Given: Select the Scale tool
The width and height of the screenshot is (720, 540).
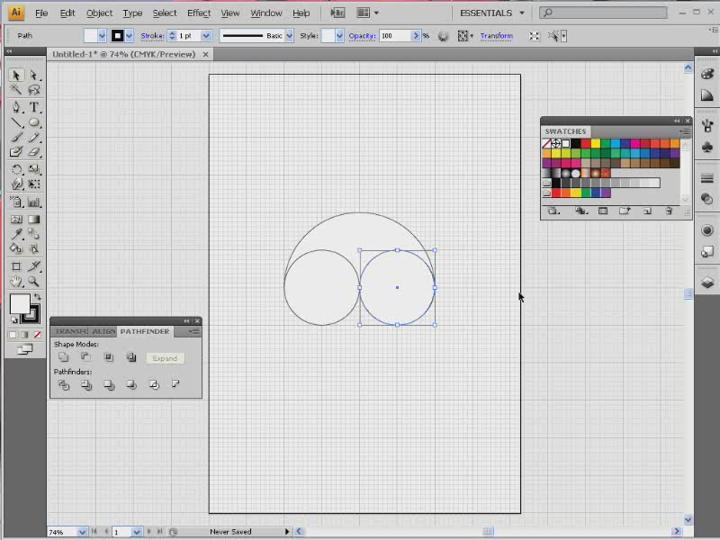Looking at the screenshot, I should coord(34,169).
